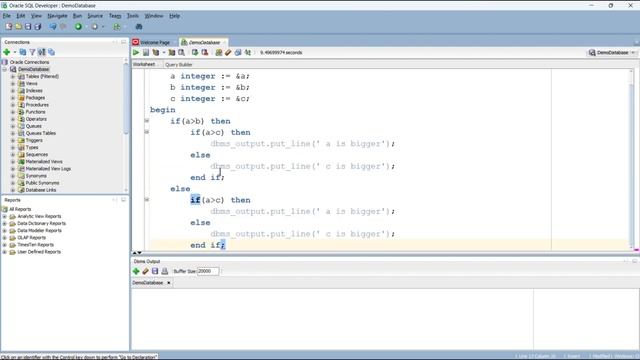Open the Tools menu
The width and height of the screenshot is (640, 360).
133,16
